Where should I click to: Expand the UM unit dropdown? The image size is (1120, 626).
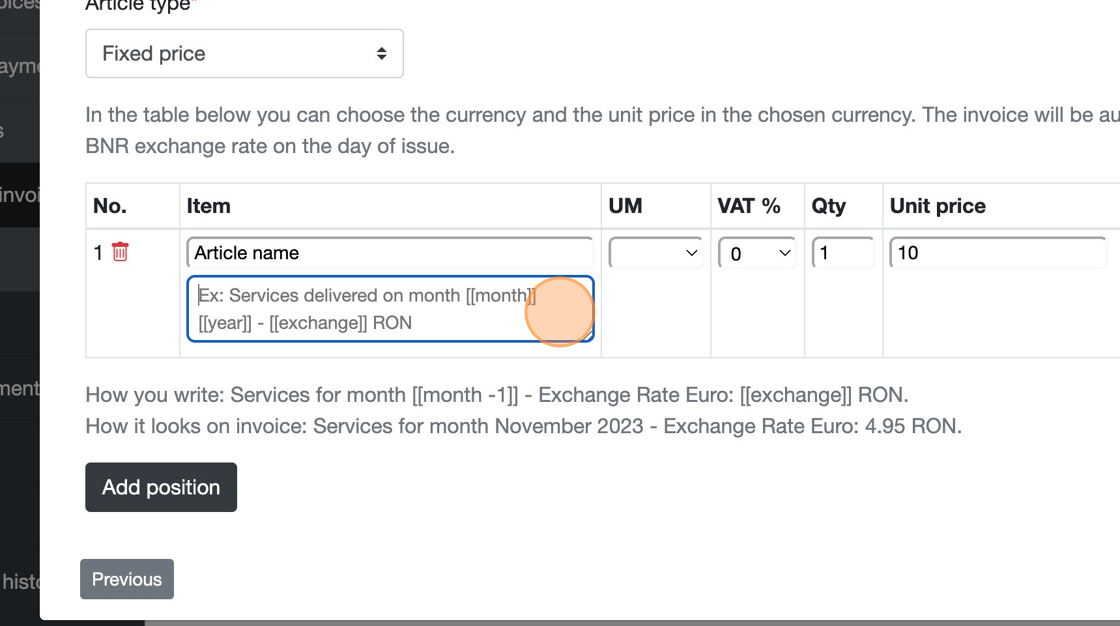(656, 253)
